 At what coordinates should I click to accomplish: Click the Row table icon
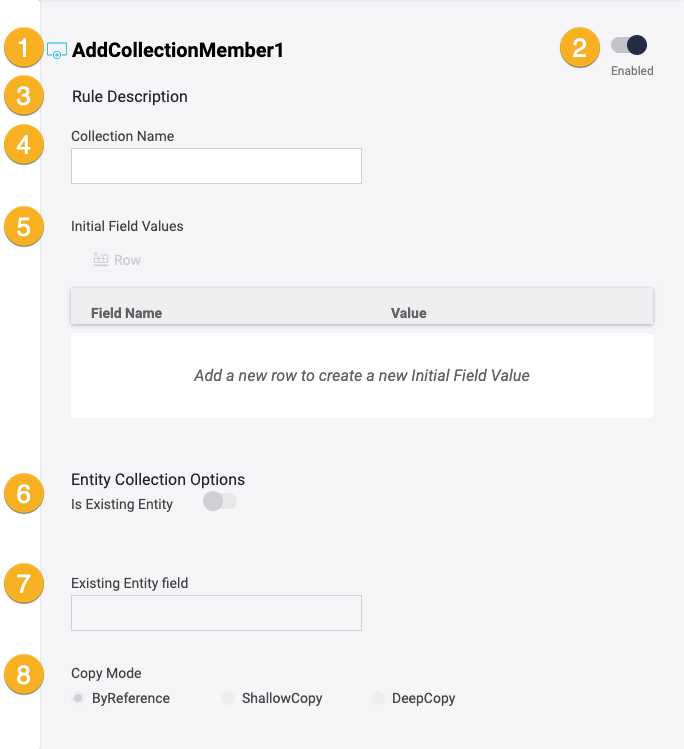[x=100, y=260]
